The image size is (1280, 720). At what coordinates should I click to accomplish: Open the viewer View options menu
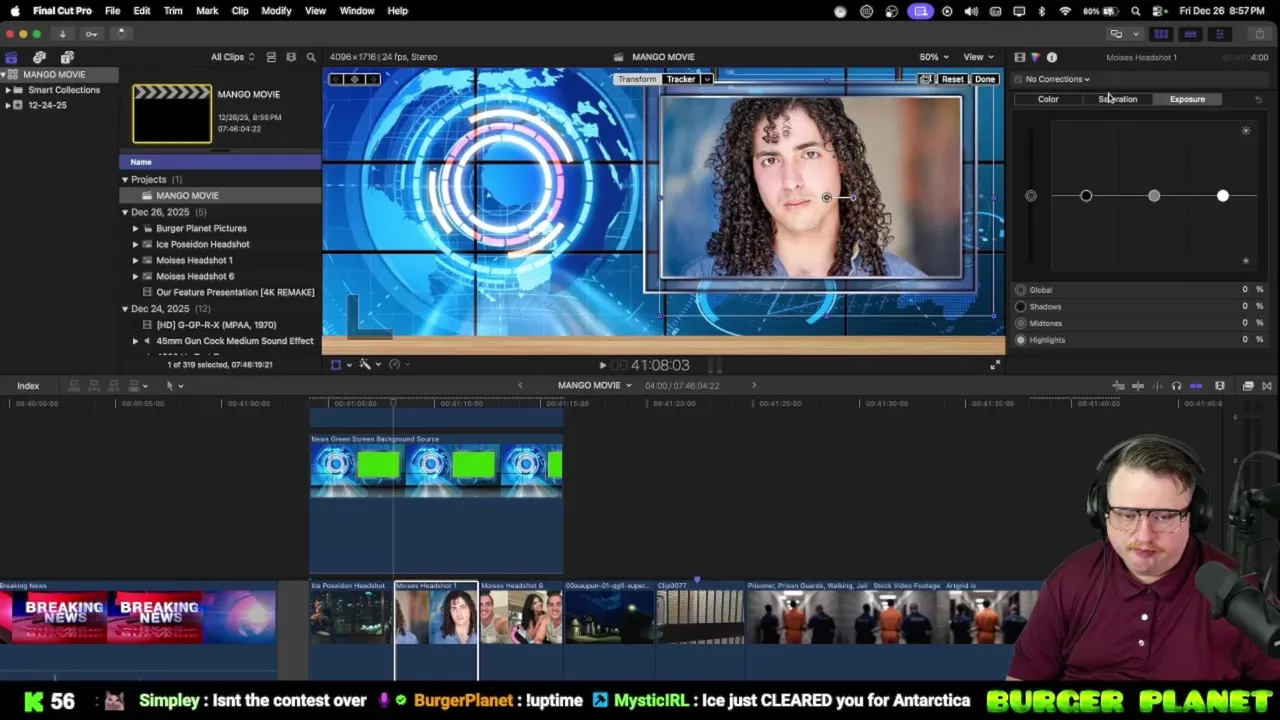coord(977,57)
